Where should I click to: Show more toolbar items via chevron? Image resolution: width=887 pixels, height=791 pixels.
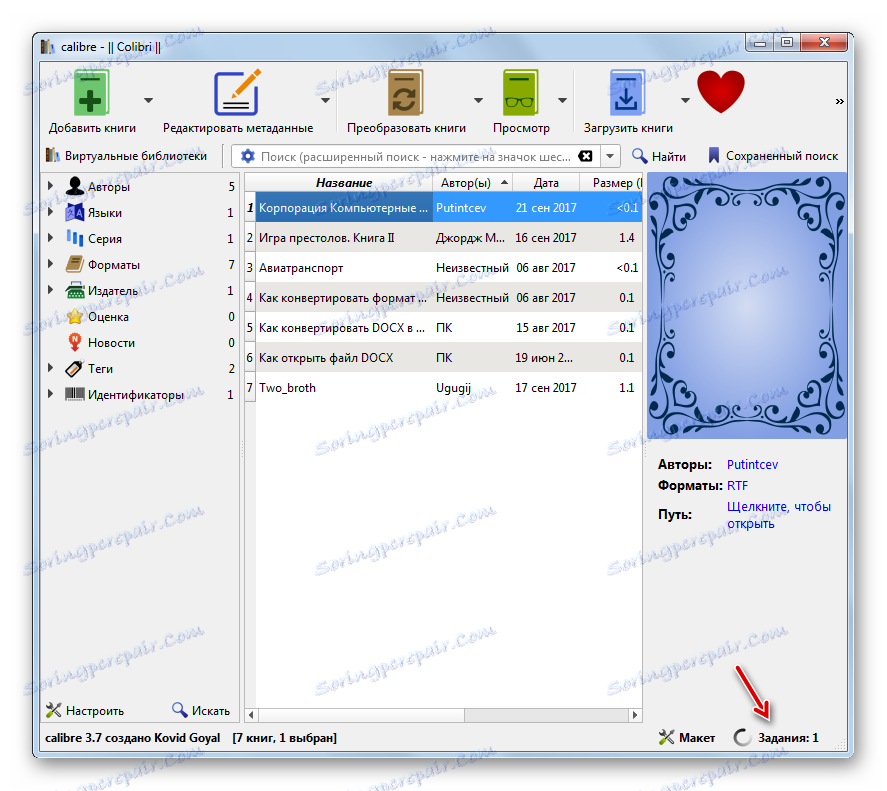(839, 101)
